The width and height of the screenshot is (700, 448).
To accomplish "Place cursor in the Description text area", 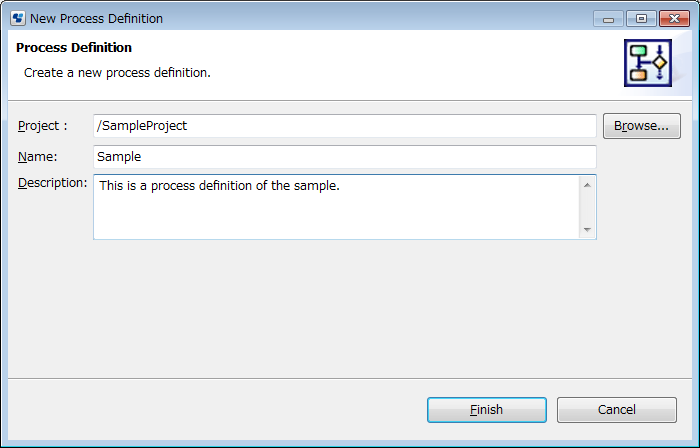I will (336, 207).
